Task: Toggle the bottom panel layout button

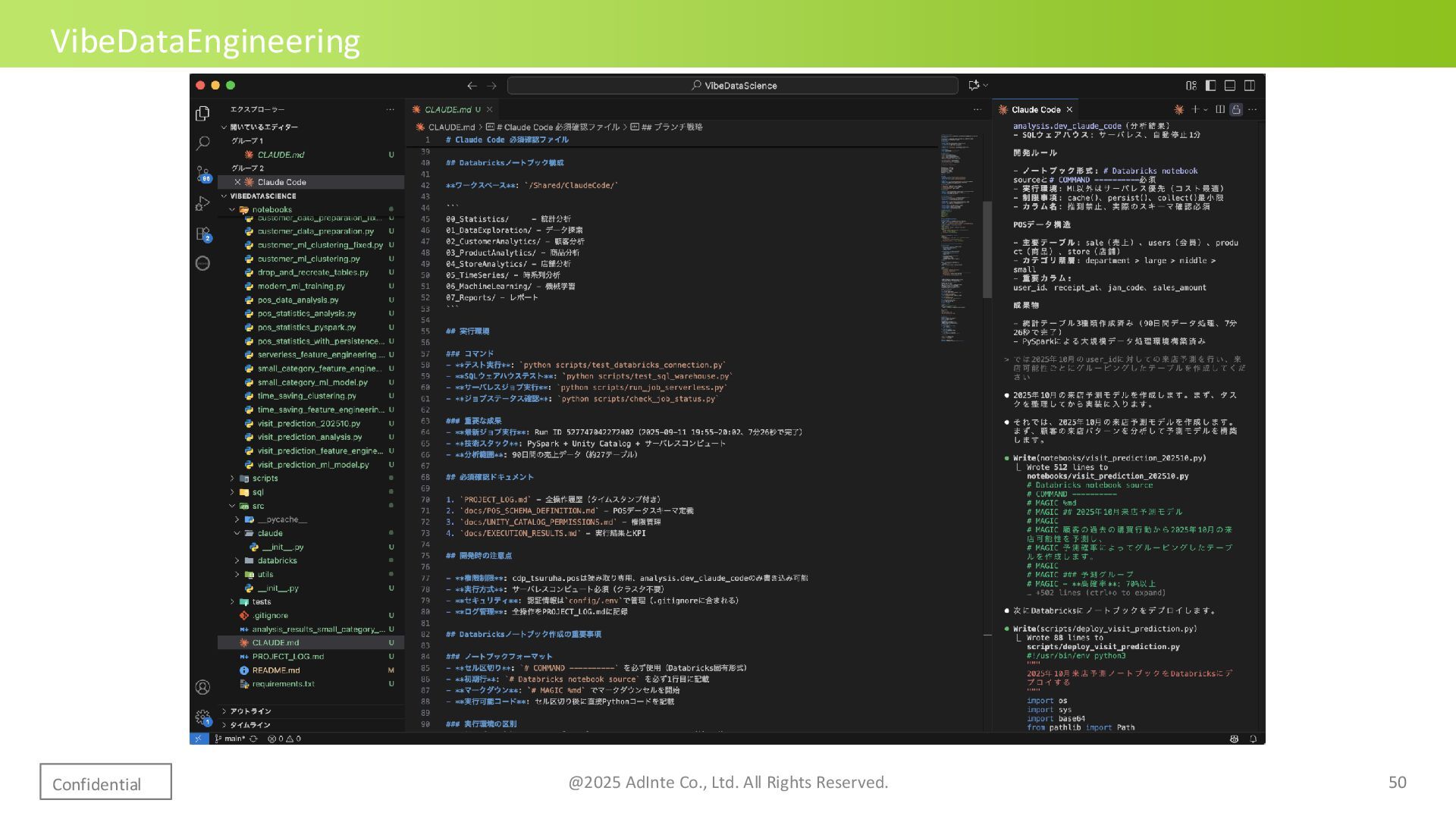Action: (x=1230, y=86)
